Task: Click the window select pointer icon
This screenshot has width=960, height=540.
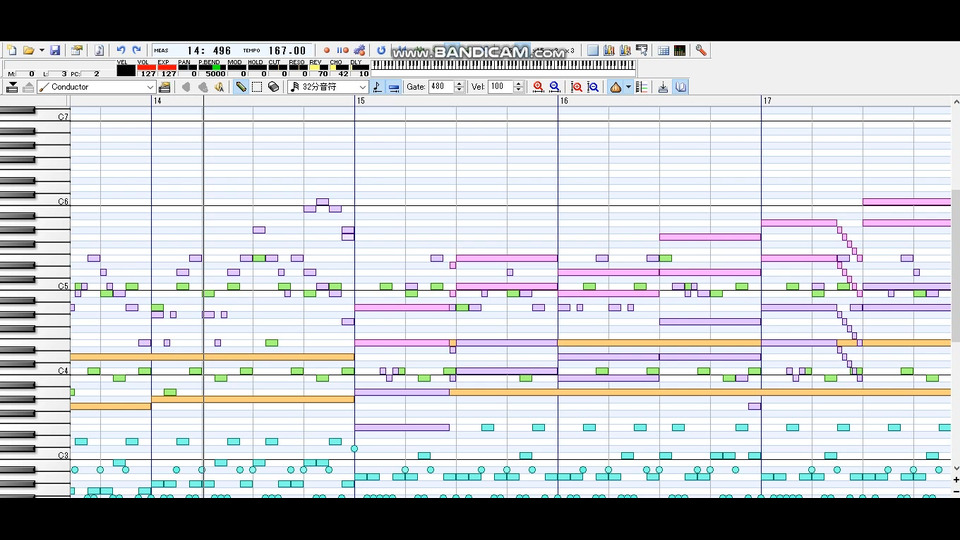Action: pyautogui.click(x=642, y=50)
